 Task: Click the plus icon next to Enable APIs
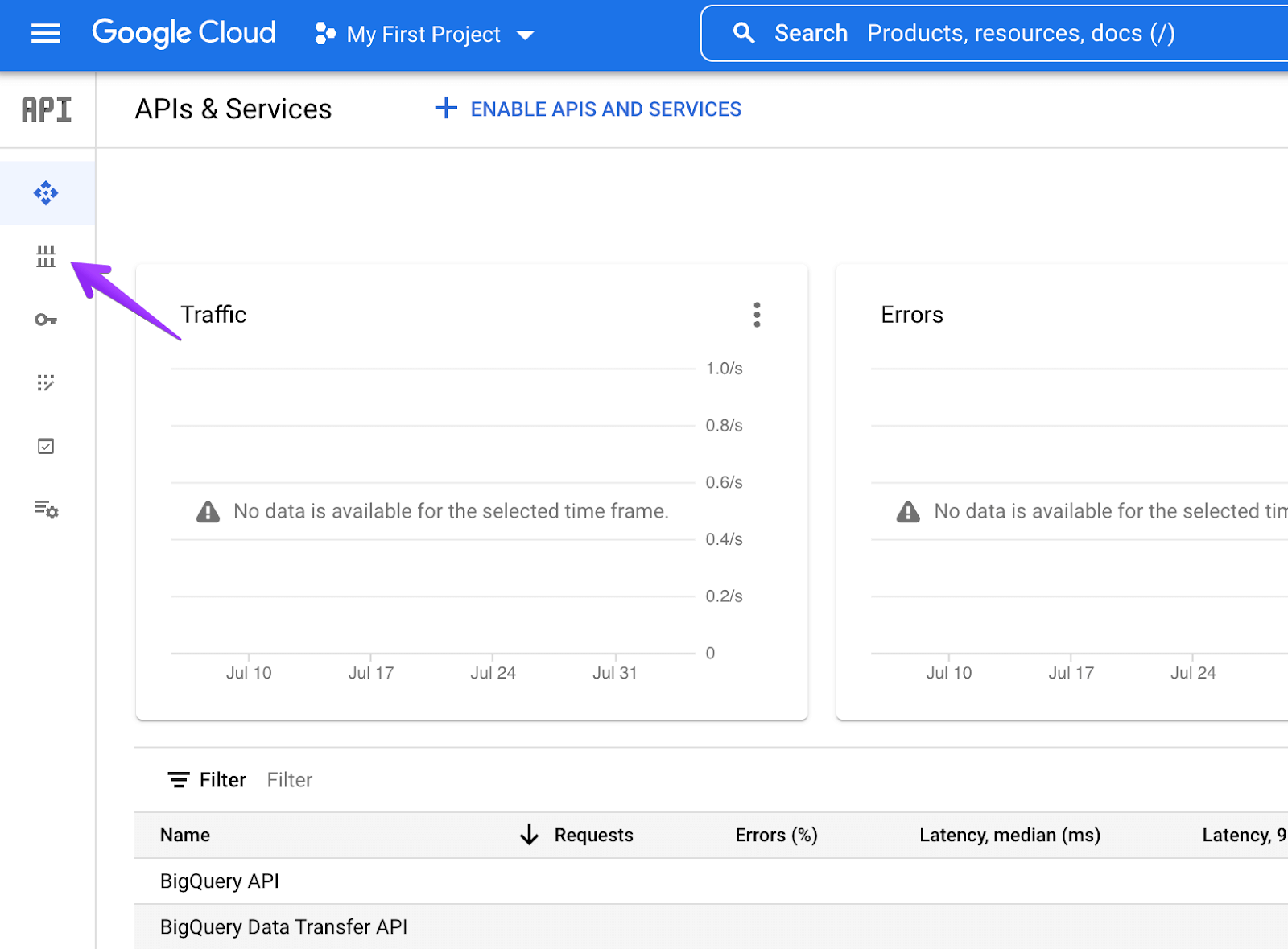tap(446, 108)
